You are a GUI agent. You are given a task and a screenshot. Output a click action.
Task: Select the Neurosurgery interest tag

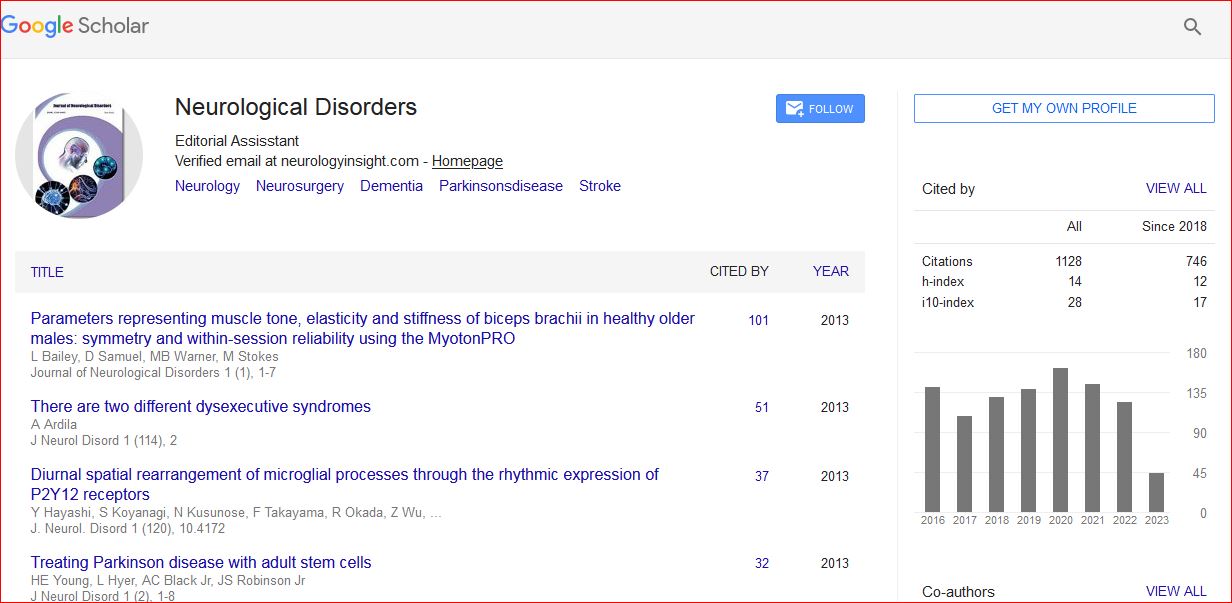click(x=299, y=186)
